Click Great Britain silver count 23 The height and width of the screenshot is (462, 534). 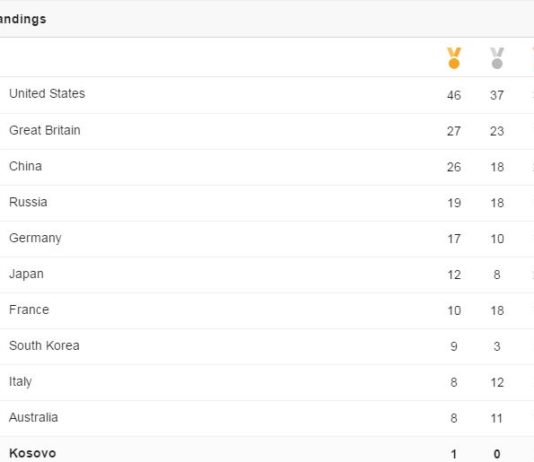point(497,131)
